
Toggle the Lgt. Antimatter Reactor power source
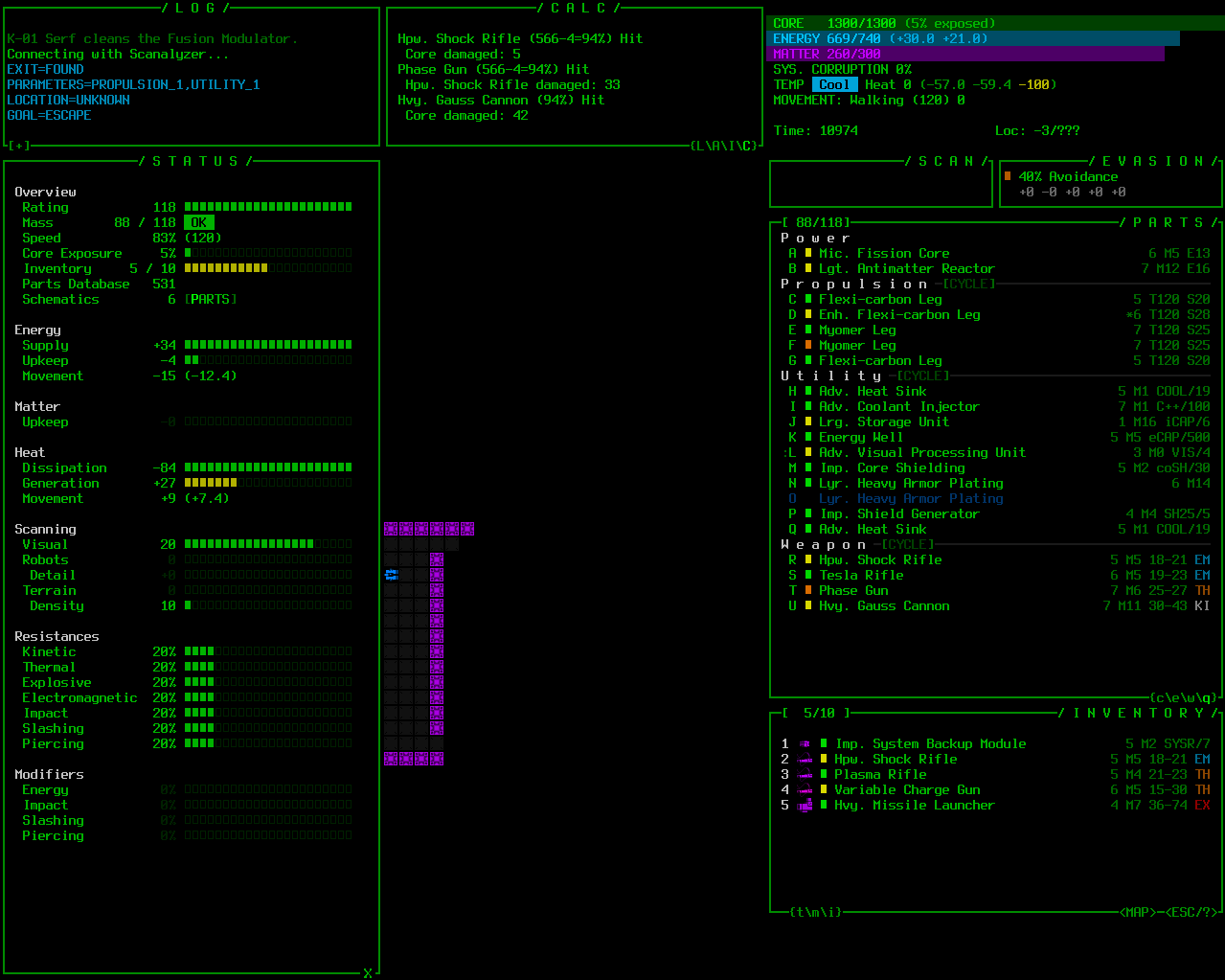[x=999, y=268]
